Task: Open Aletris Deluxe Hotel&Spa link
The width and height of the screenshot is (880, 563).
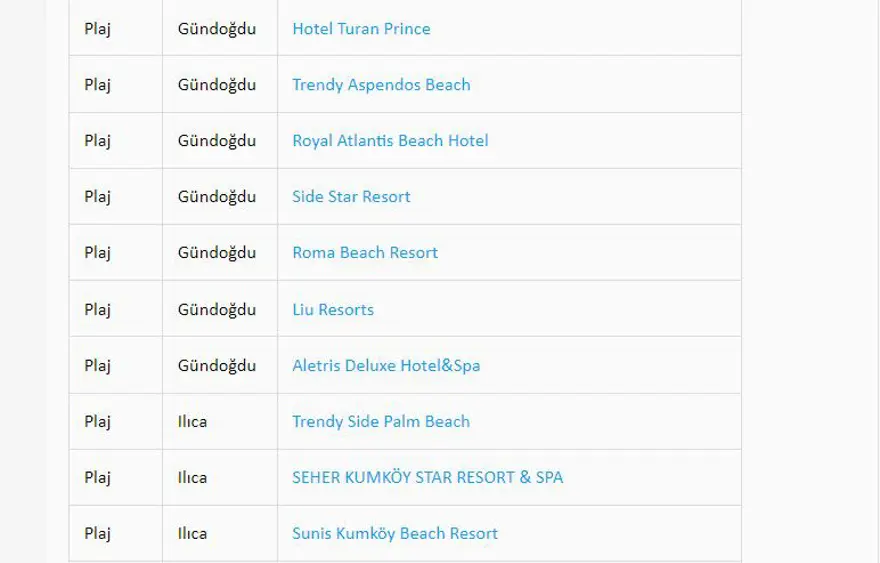Action: point(386,366)
